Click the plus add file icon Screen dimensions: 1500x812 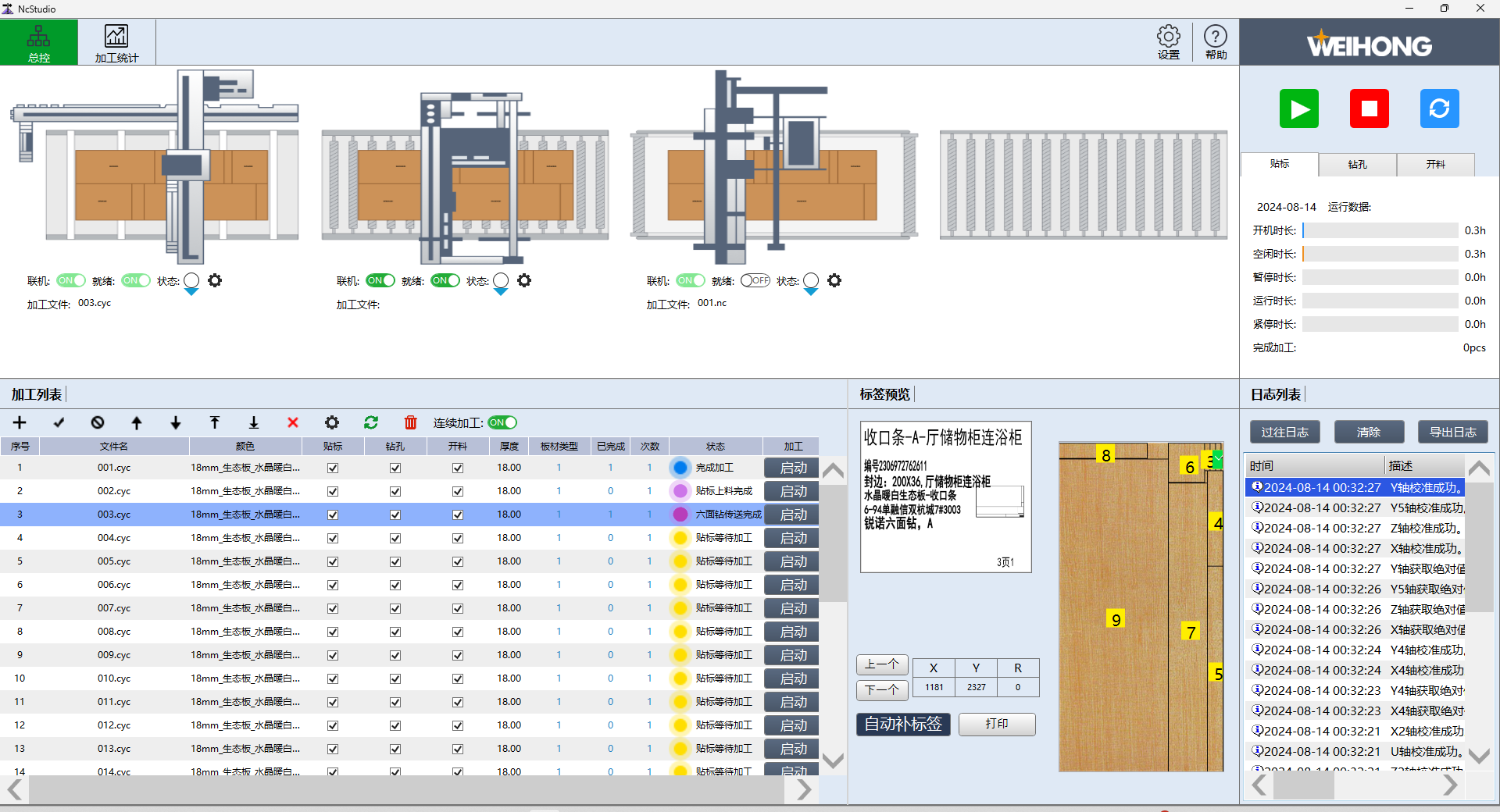[20, 422]
